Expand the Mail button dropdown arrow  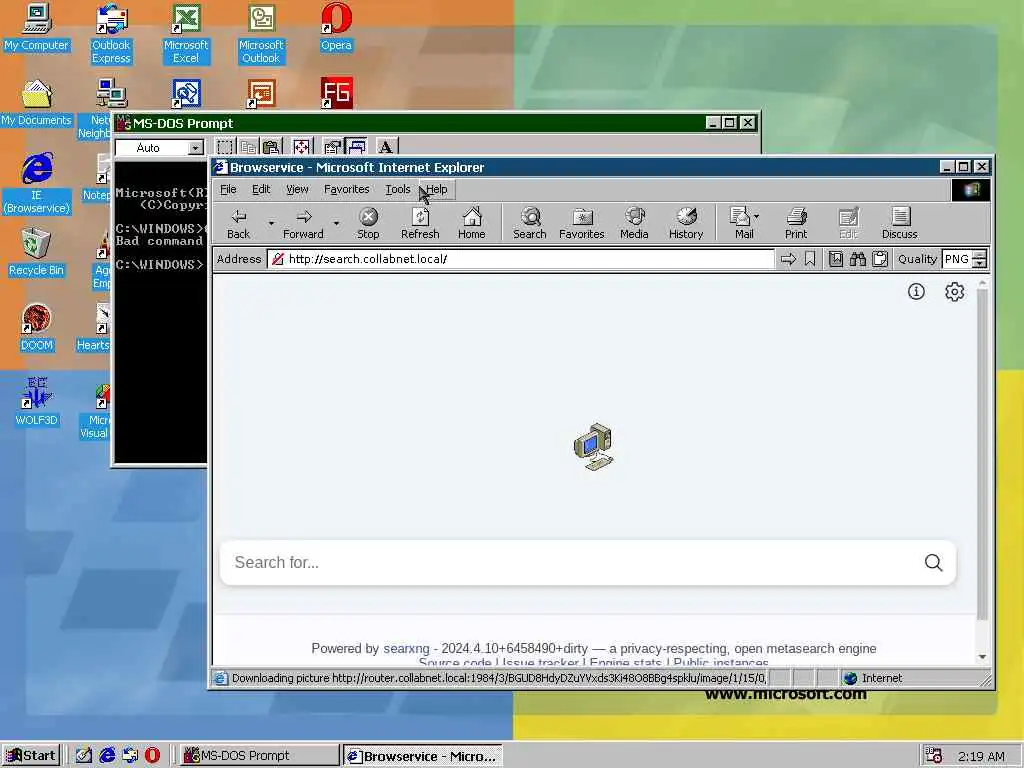click(757, 216)
